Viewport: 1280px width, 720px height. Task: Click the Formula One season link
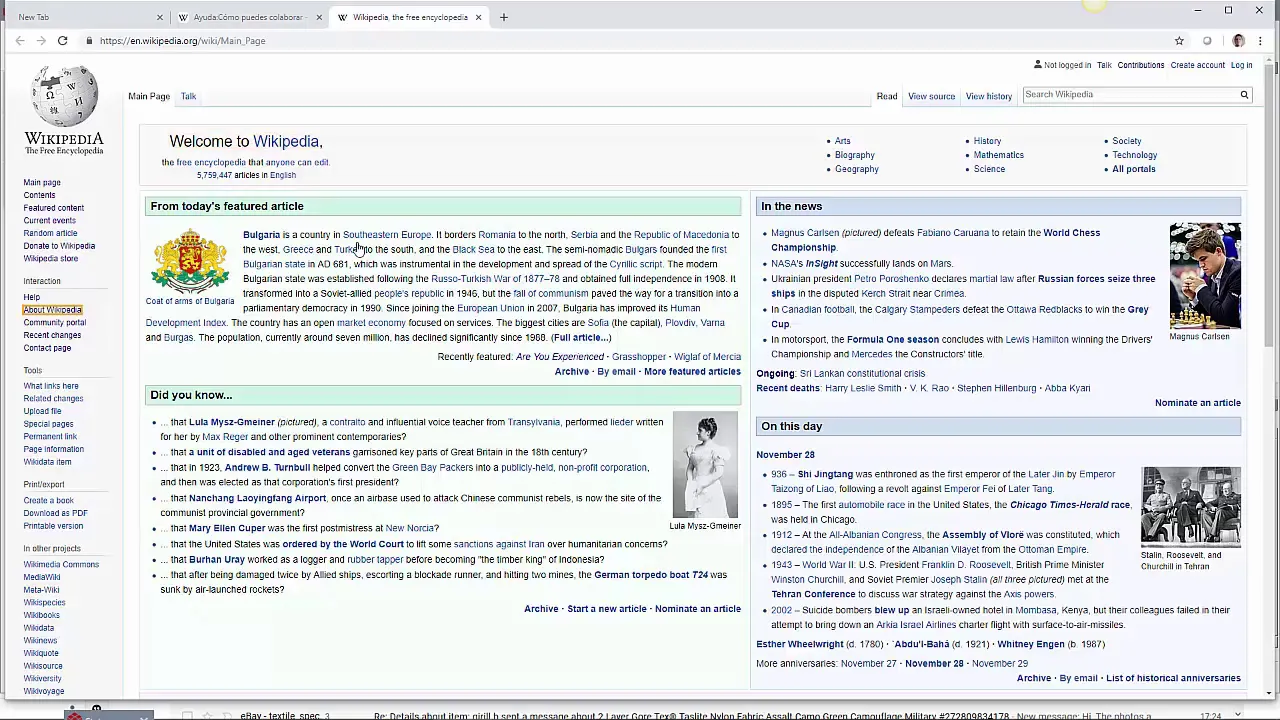coord(893,340)
